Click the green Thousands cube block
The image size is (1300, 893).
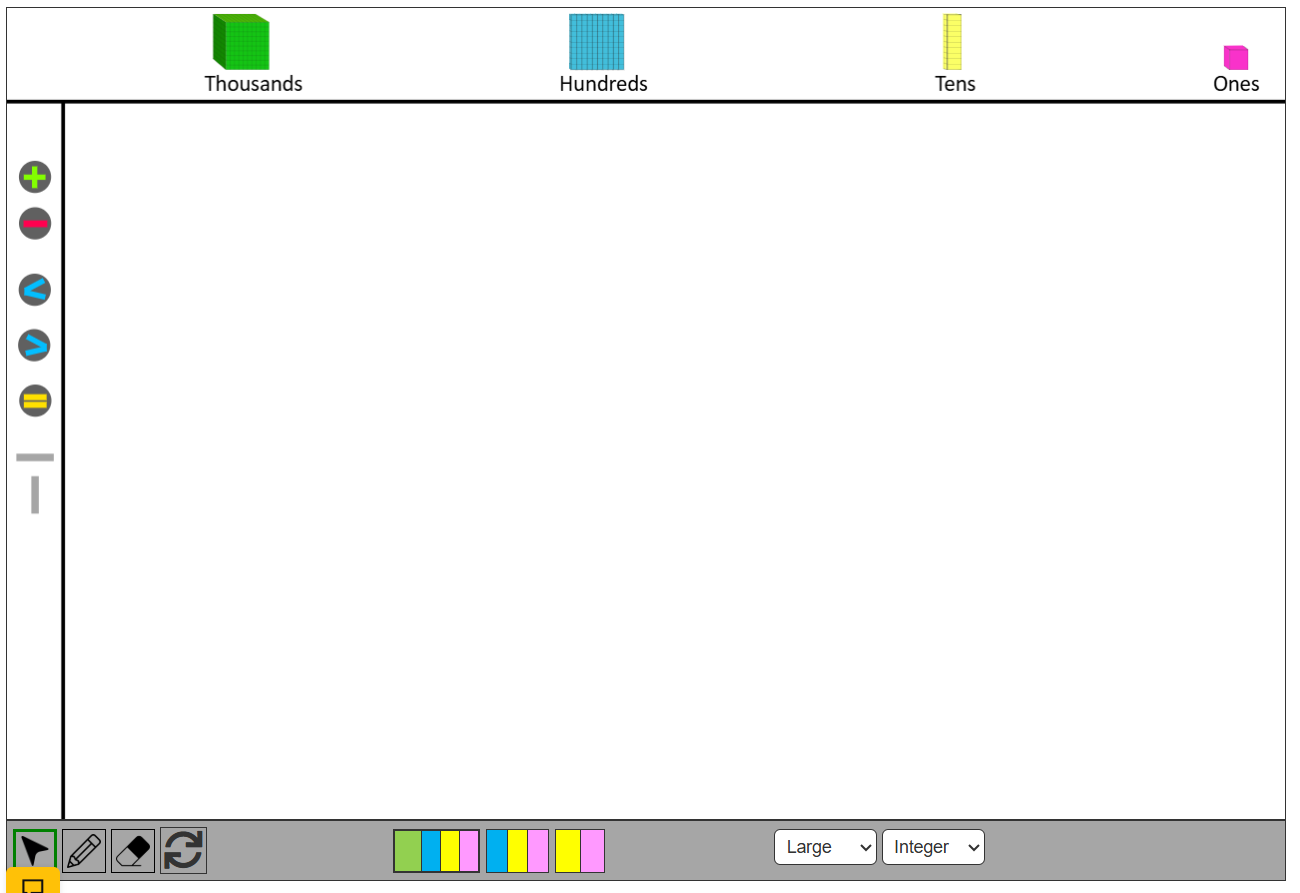pyautogui.click(x=241, y=42)
